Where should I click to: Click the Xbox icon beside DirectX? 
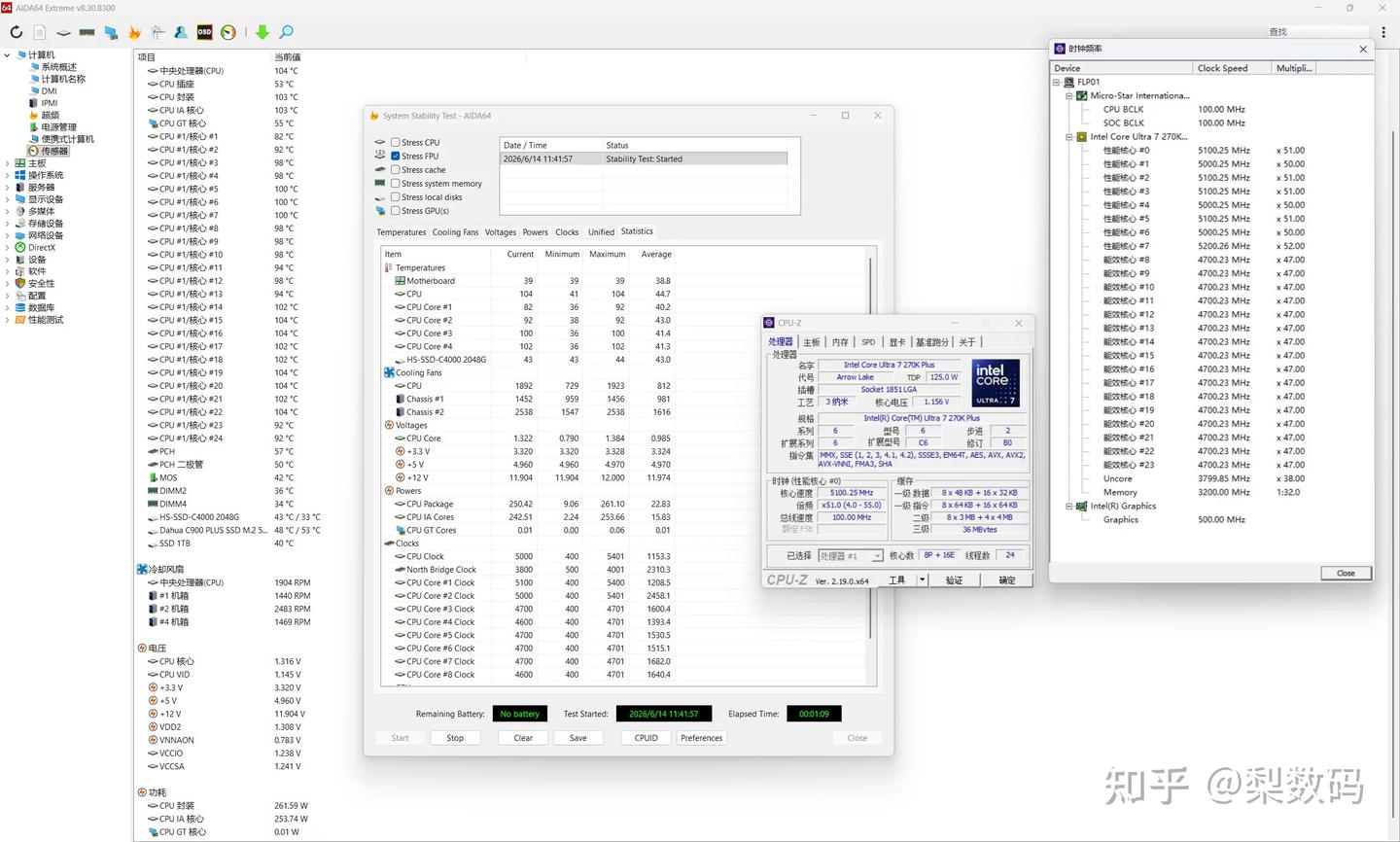(x=20, y=247)
